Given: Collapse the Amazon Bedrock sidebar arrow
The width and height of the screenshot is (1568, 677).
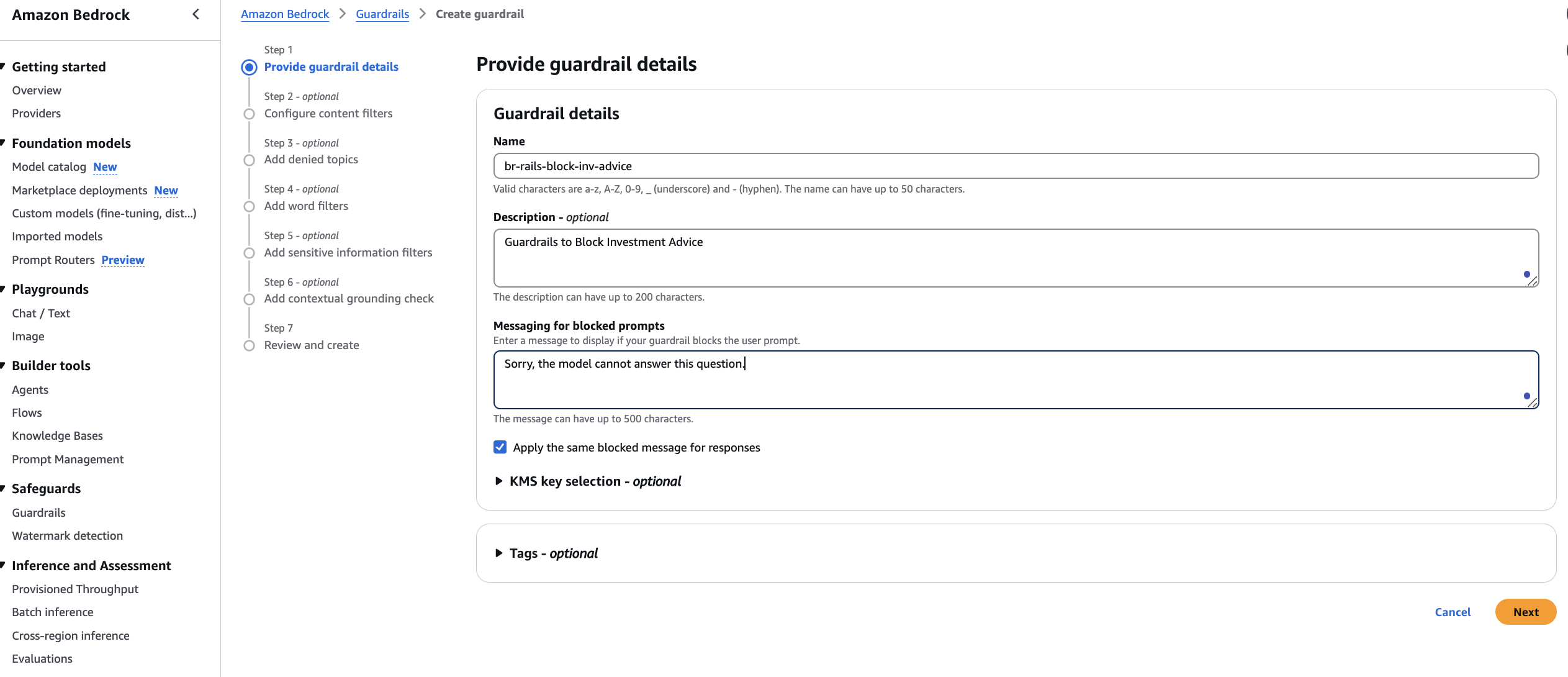Looking at the screenshot, I should coord(196,14).
